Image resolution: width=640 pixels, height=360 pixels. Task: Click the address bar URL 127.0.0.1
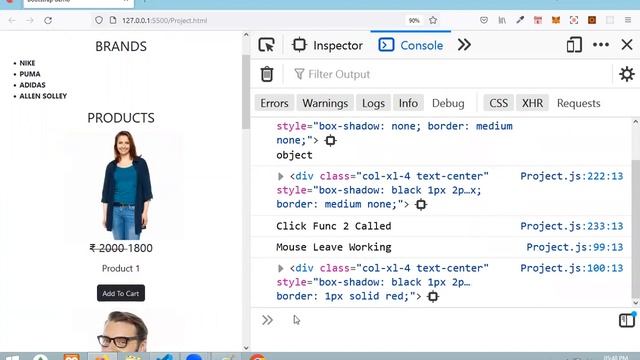coord(164,20)
